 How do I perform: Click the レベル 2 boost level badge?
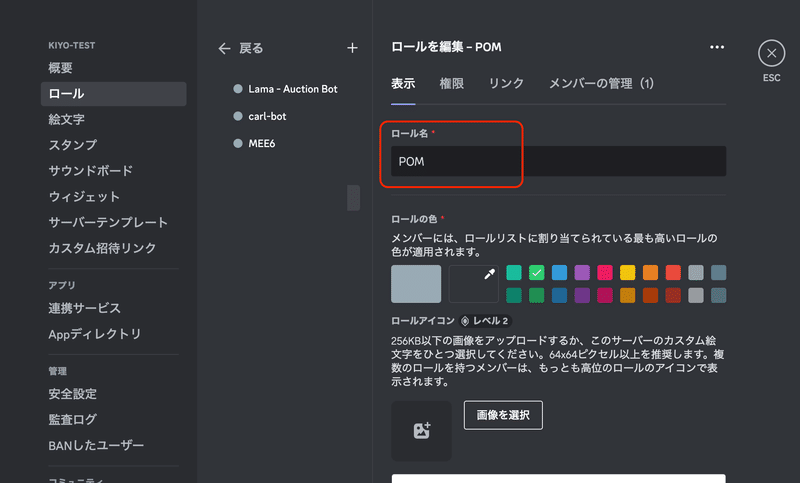(x=485, y=321)
